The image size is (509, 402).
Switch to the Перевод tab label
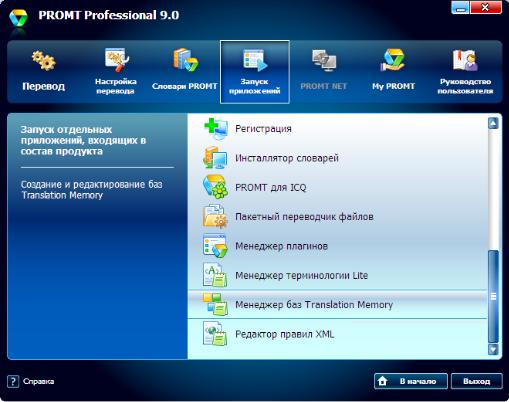click(x=44, y=86)
